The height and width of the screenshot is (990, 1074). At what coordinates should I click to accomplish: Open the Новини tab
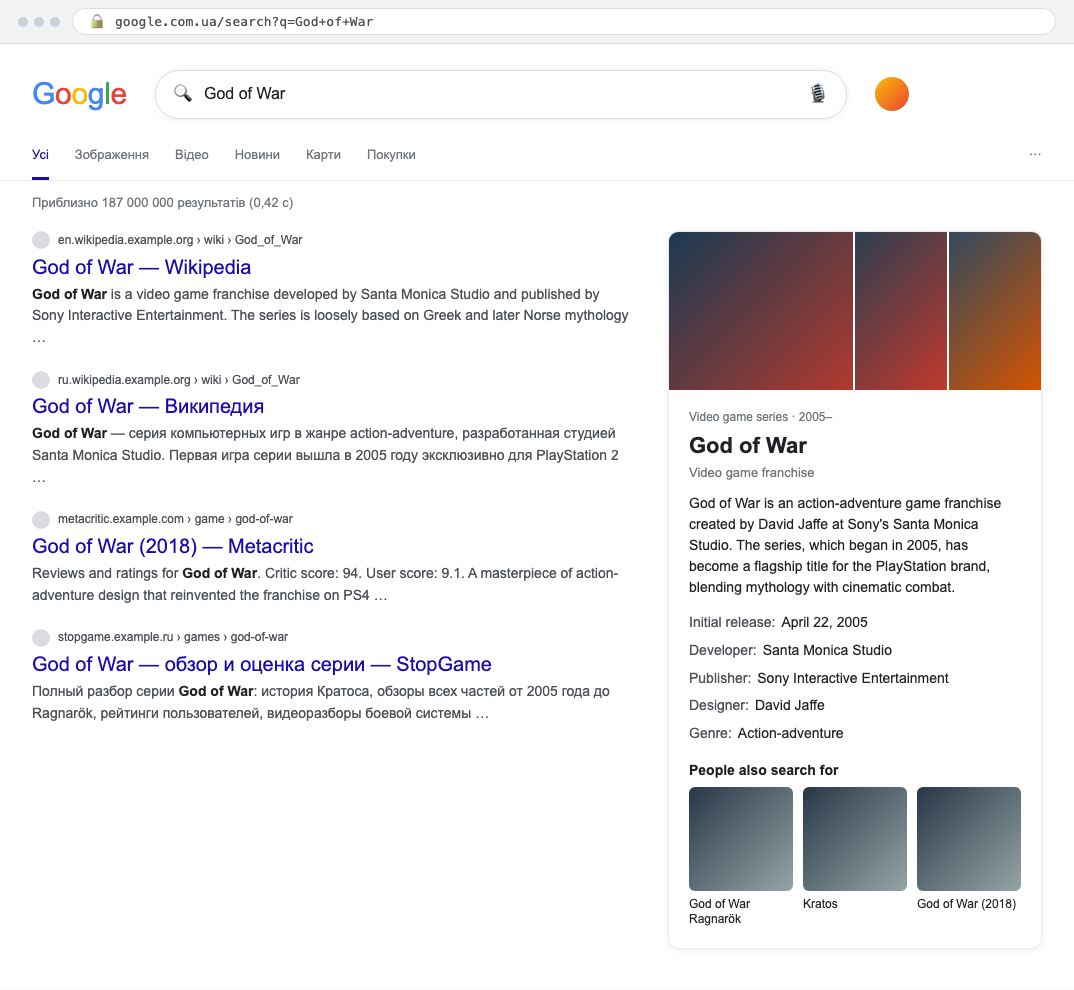[x=258, y=155]
